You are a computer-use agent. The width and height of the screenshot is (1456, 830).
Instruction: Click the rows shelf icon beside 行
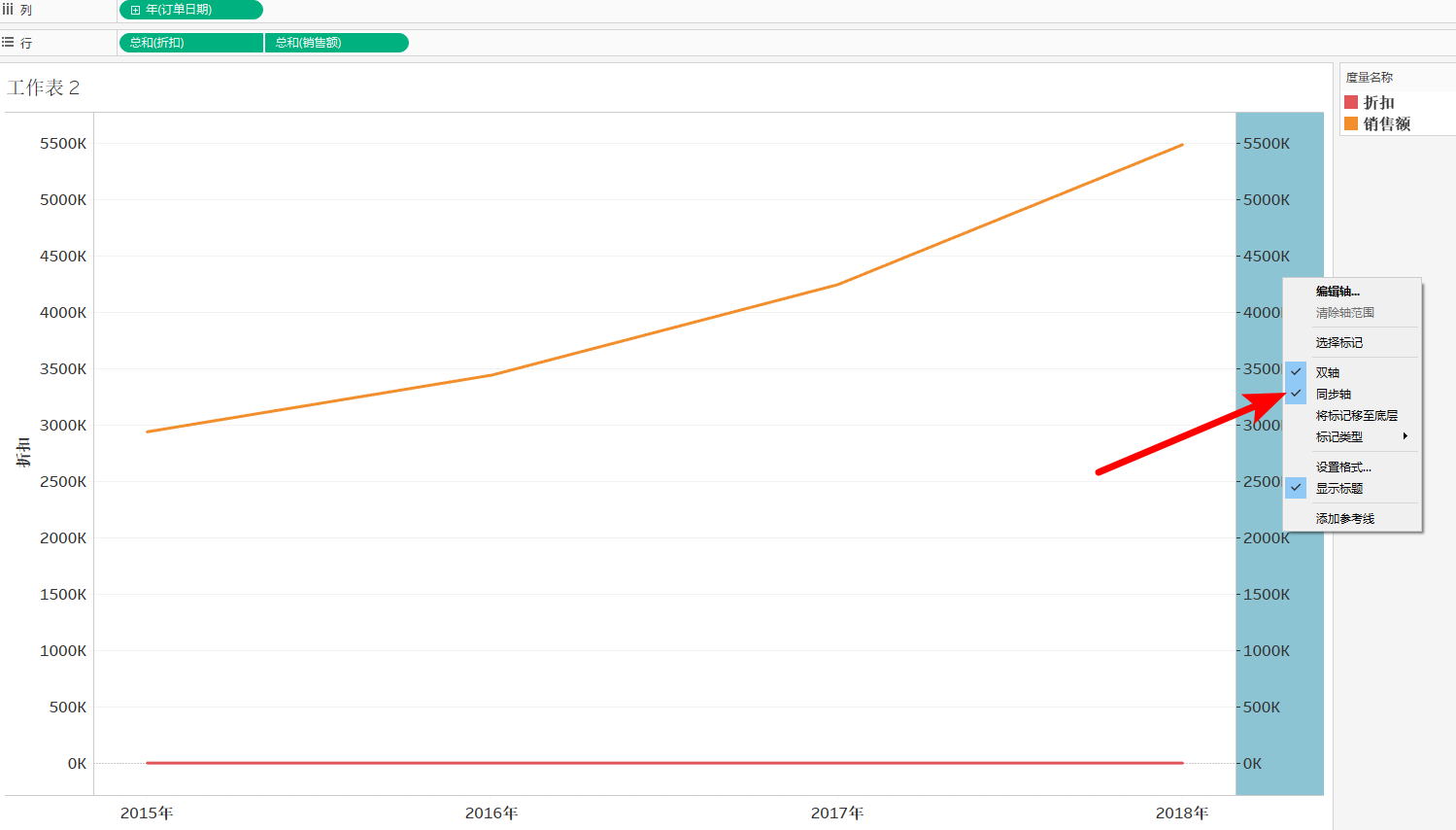coord(8,43)
